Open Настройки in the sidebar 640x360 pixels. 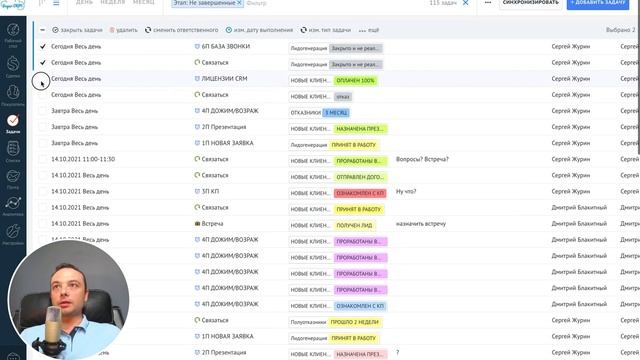(x=13, y=234)
